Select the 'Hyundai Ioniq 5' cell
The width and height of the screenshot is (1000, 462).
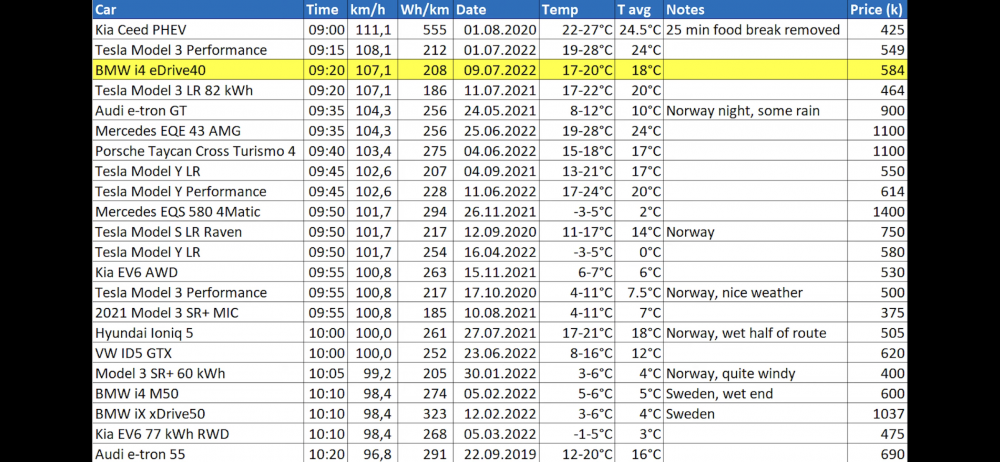pos(198,333)
